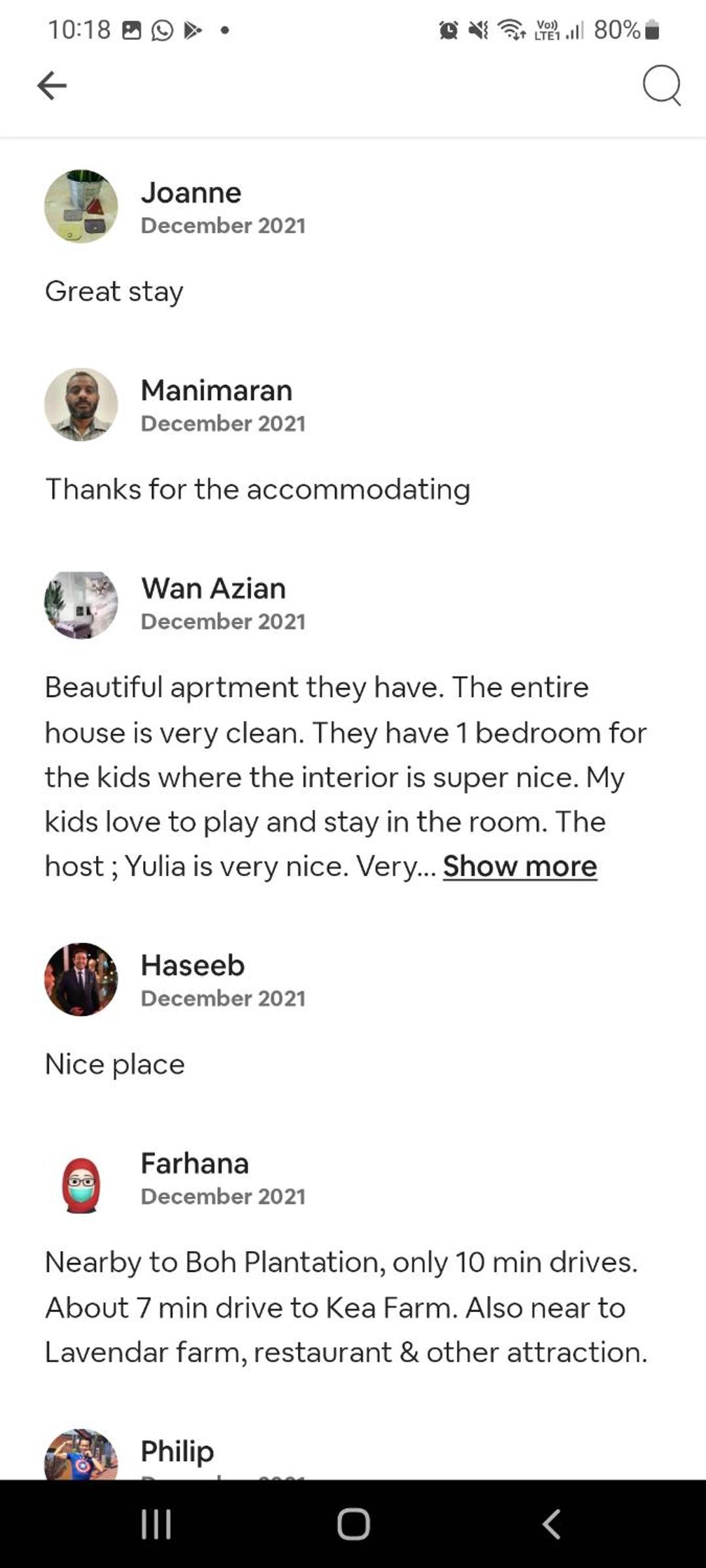Tap Android home button
The height and width of the screenshot is (1568, 706).
[x=354, y=1524]
